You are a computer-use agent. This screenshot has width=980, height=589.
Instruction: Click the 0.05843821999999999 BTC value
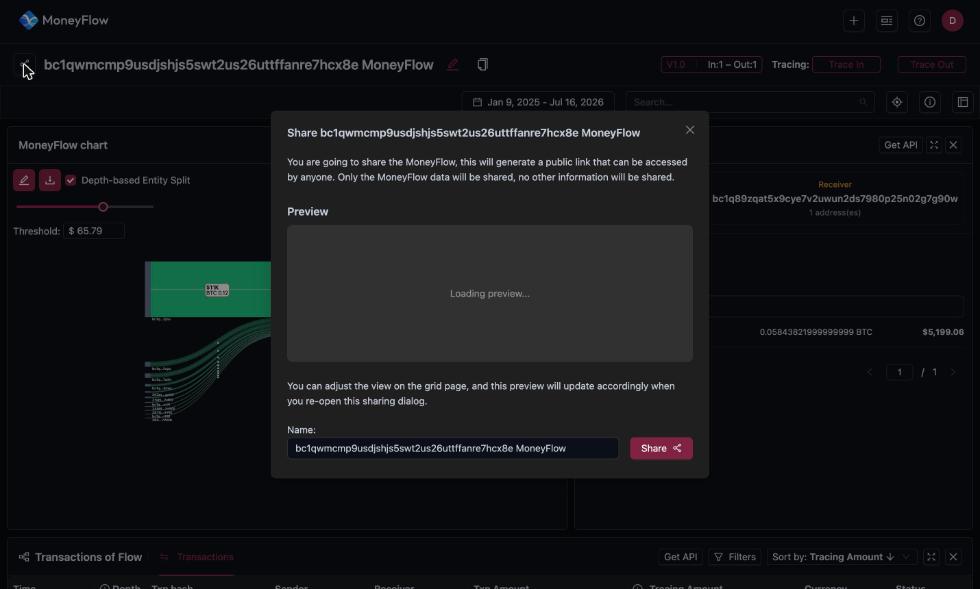tap(816, 332)
